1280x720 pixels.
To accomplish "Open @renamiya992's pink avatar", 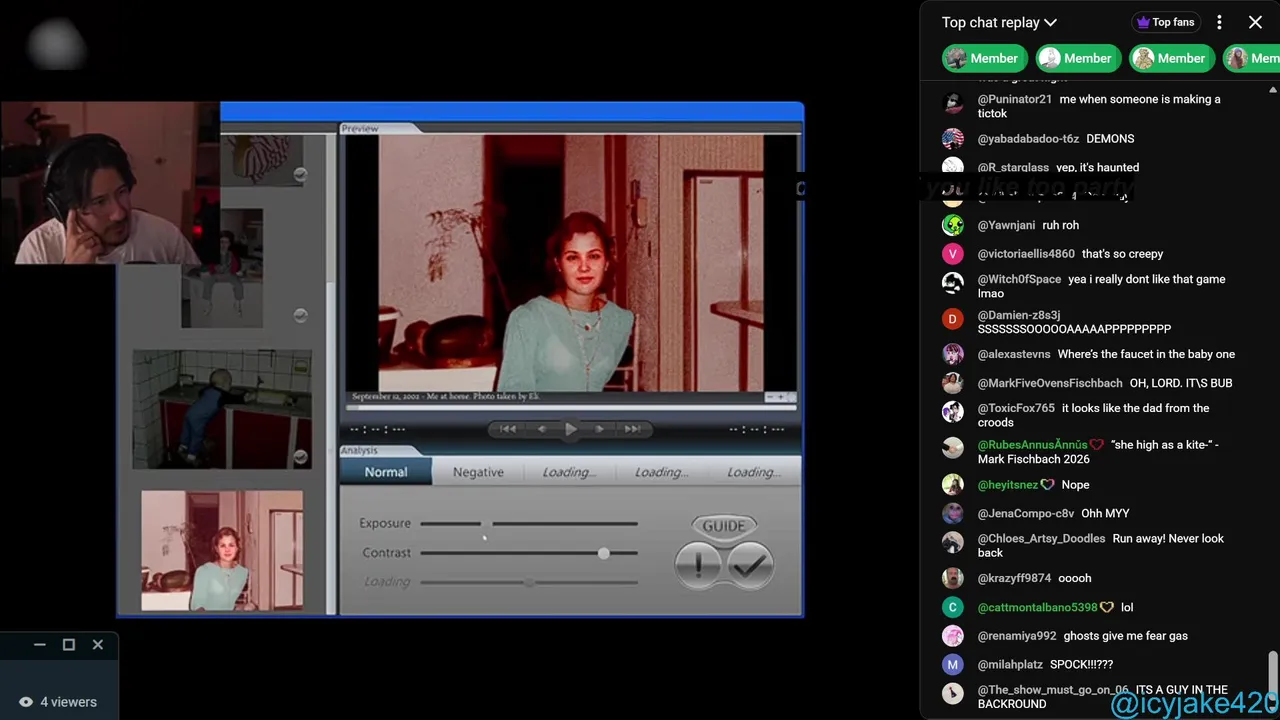I will tap(953, 636).
